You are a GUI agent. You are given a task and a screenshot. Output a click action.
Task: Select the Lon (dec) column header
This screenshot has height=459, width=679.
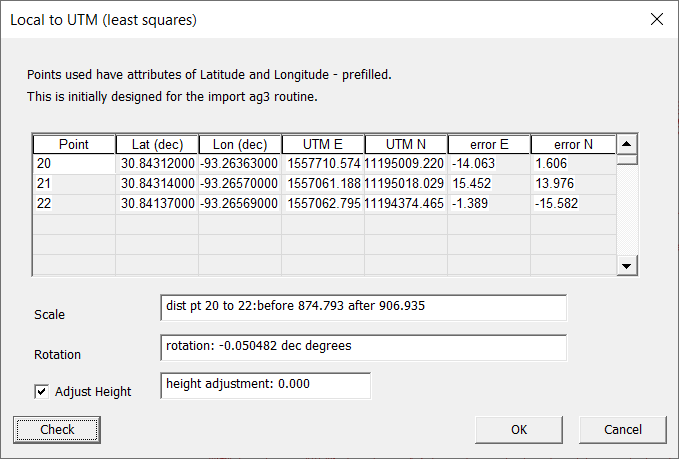point(240,144)
